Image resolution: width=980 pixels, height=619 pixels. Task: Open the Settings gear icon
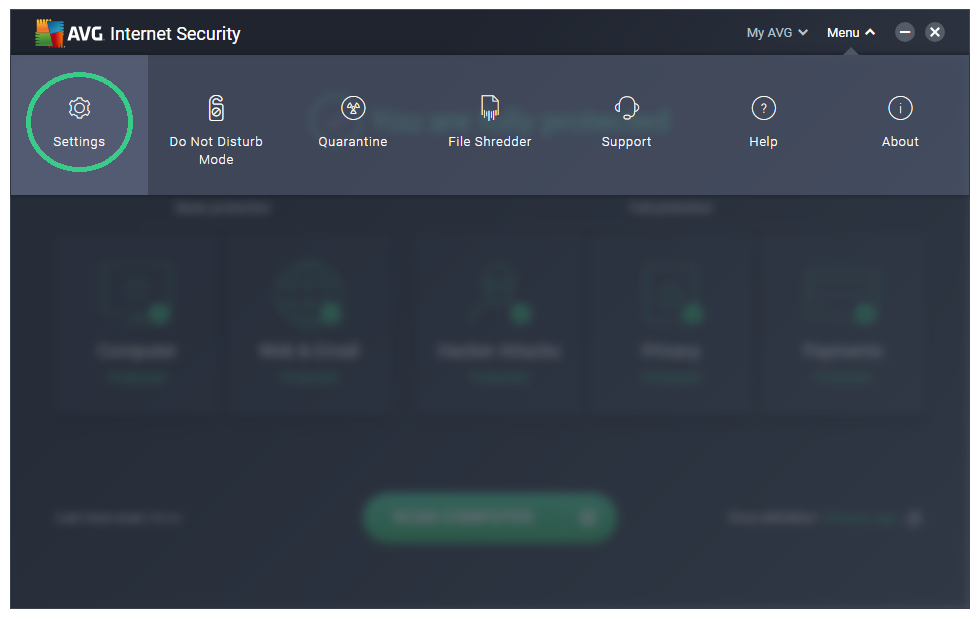[x=79, y=108]
